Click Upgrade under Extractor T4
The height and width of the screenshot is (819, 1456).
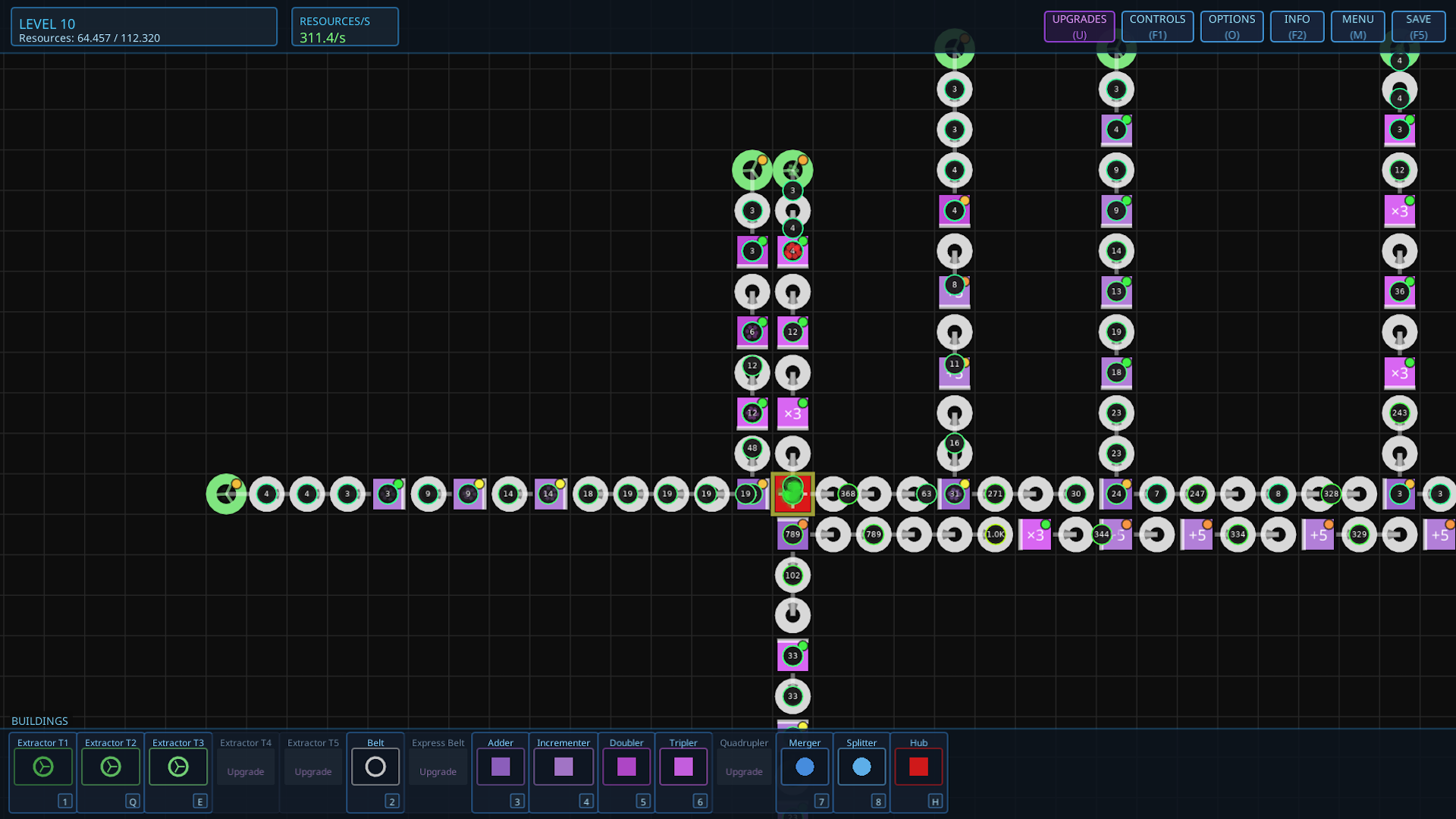click(246, 771)
